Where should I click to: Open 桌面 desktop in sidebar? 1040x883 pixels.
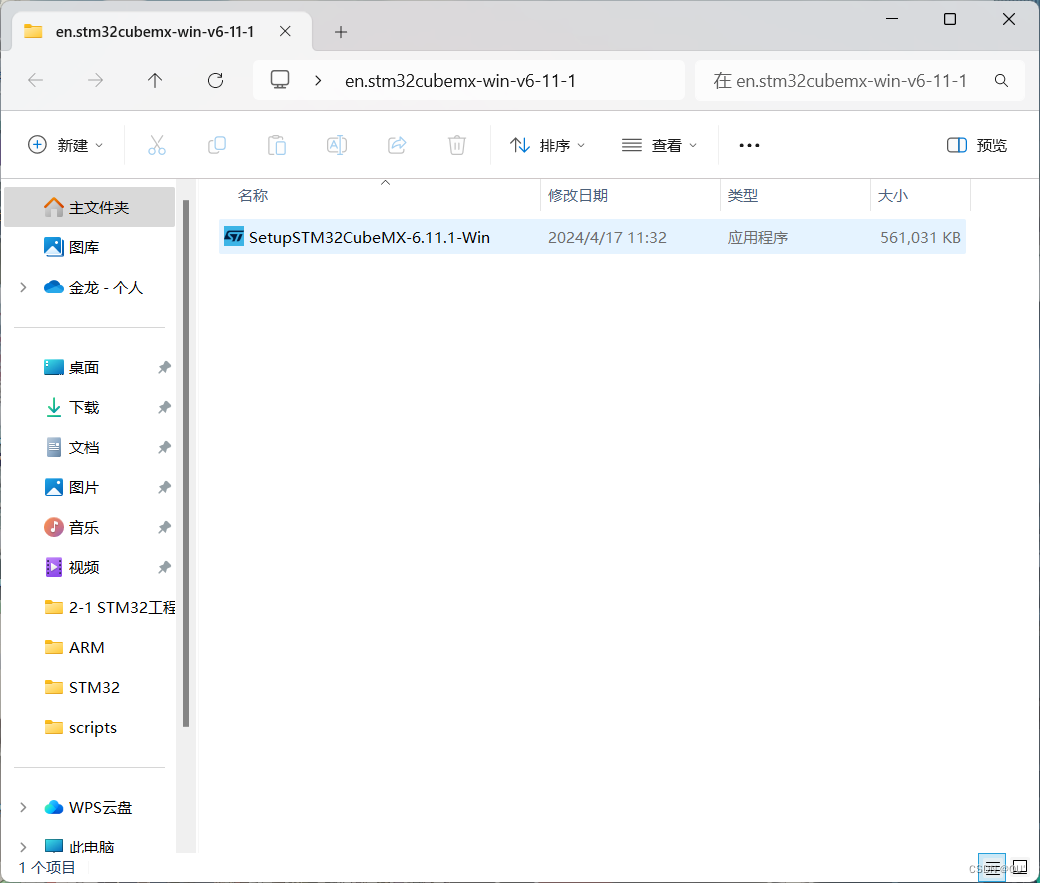pyautogui.click(x=72, y=368)
